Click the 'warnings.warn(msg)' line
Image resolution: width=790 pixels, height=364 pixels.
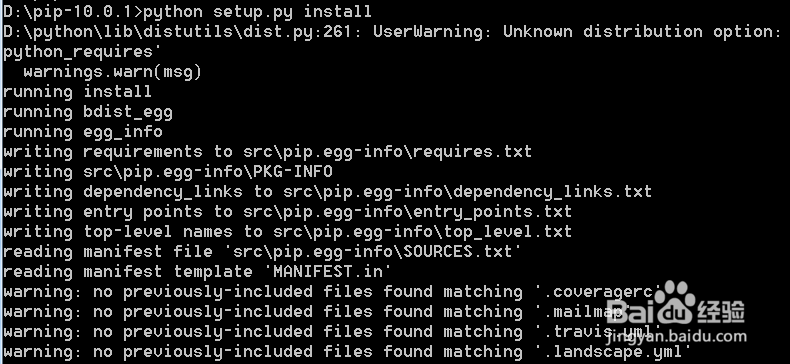pos(112,72)
